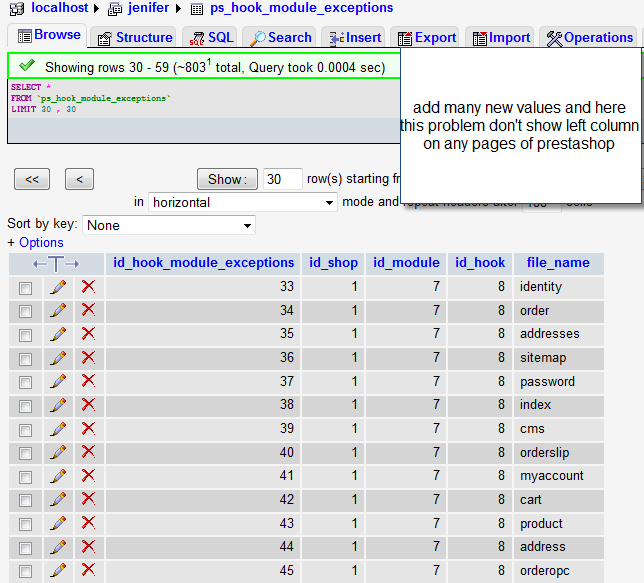Click edit pencil icon for row 33

click(x=58, y=287)
